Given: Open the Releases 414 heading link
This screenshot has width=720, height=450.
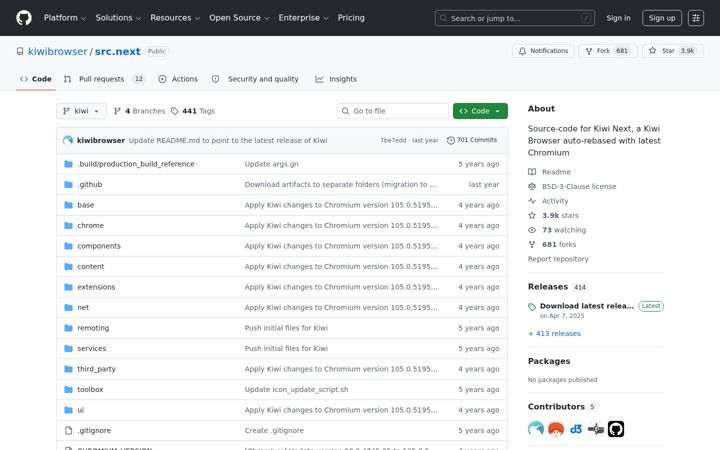Looking at the screenshot, I should pyautogui.click(x=557, y=287).
